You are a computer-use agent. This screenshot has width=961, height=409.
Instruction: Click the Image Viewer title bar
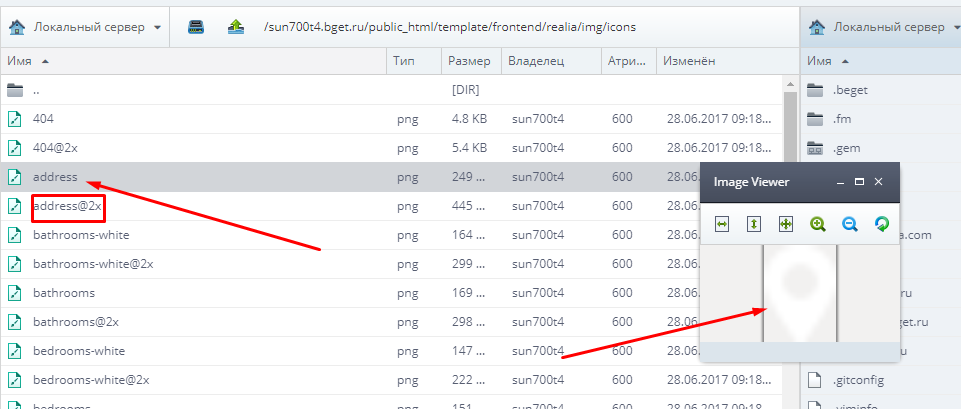(800, 182)
